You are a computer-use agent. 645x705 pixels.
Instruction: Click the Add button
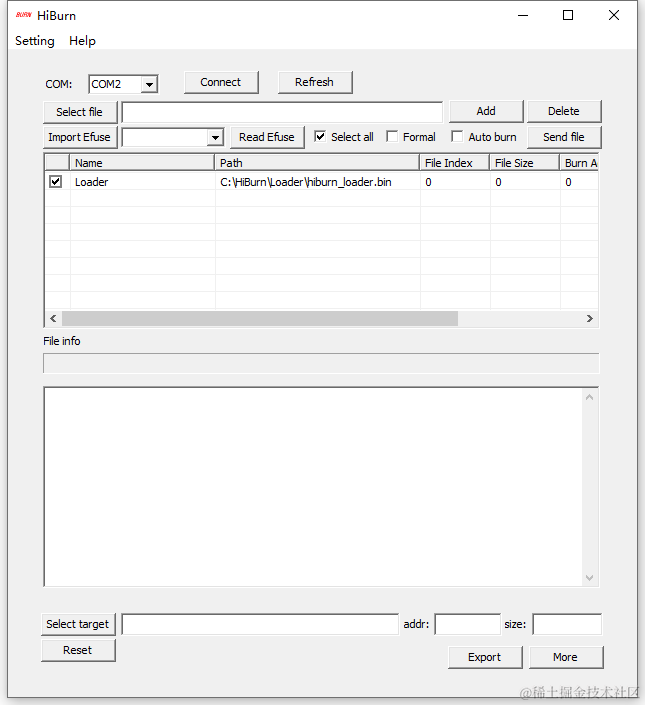486,111
